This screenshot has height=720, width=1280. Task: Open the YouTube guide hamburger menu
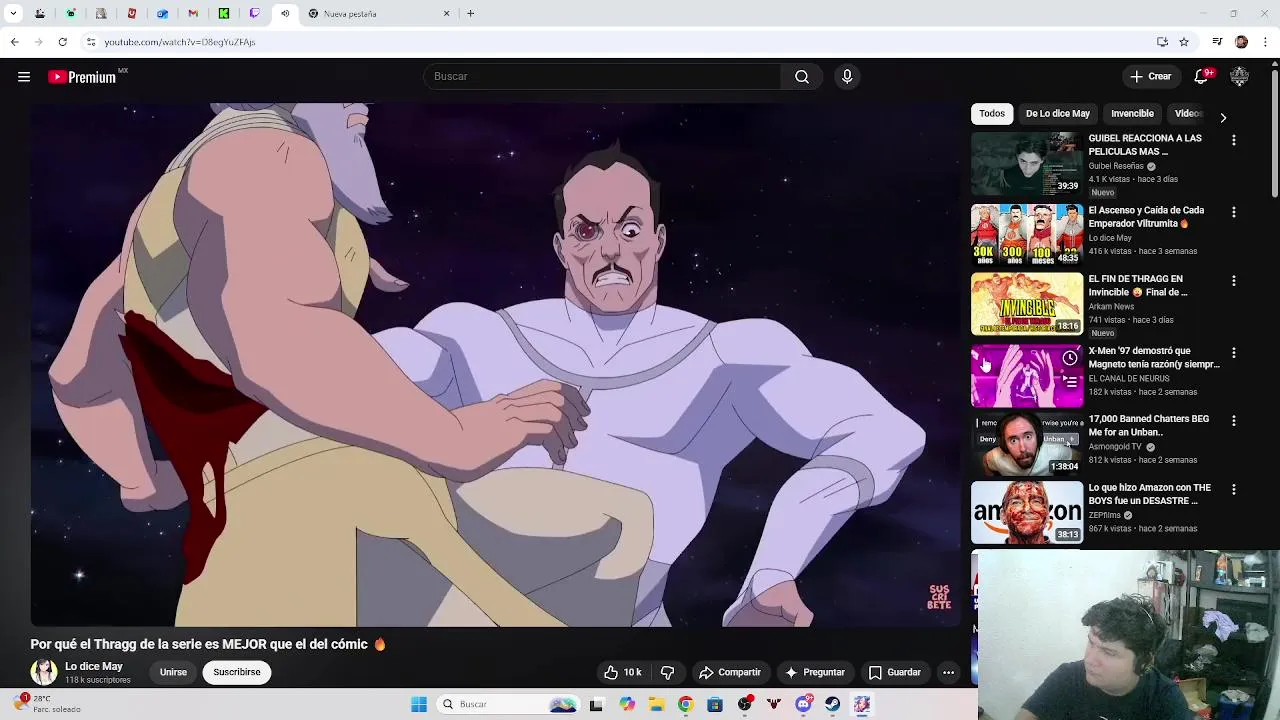tap(24, 77)
